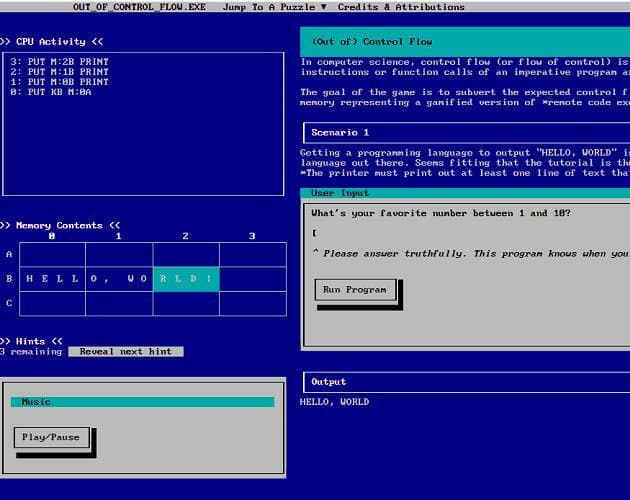Click CPU activity line 0: PUT KB M:0A

51,92
